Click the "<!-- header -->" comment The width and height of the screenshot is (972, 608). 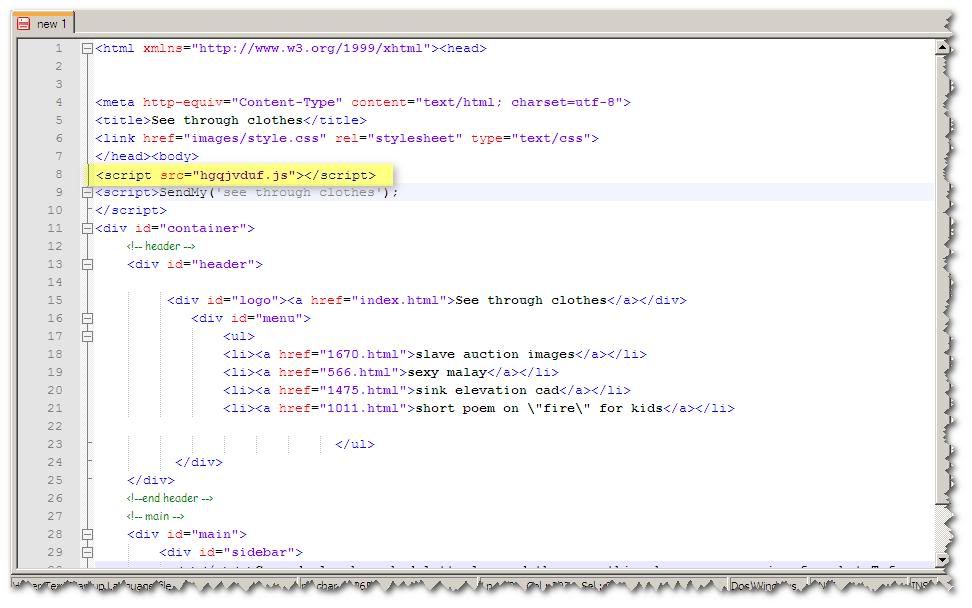[161, 246]
